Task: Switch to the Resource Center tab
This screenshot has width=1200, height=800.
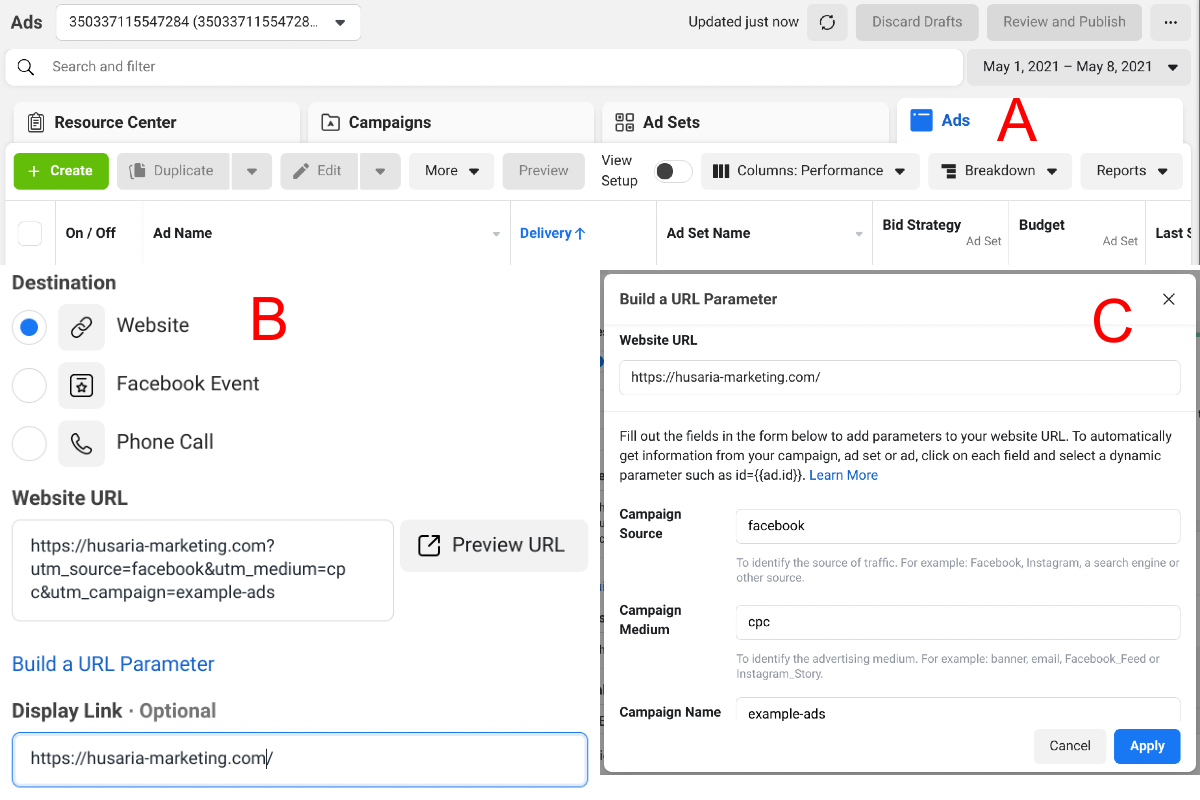Action: point(157,122)
